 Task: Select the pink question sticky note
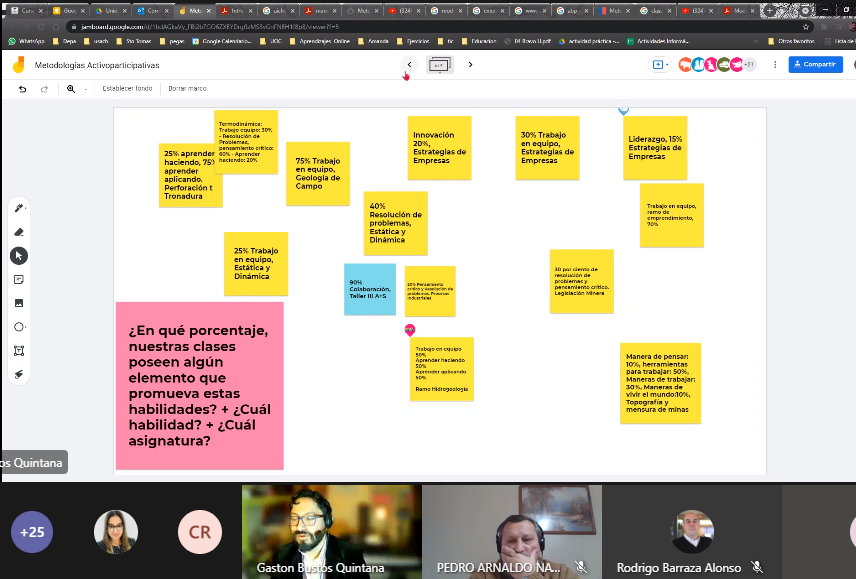[200, 386]
